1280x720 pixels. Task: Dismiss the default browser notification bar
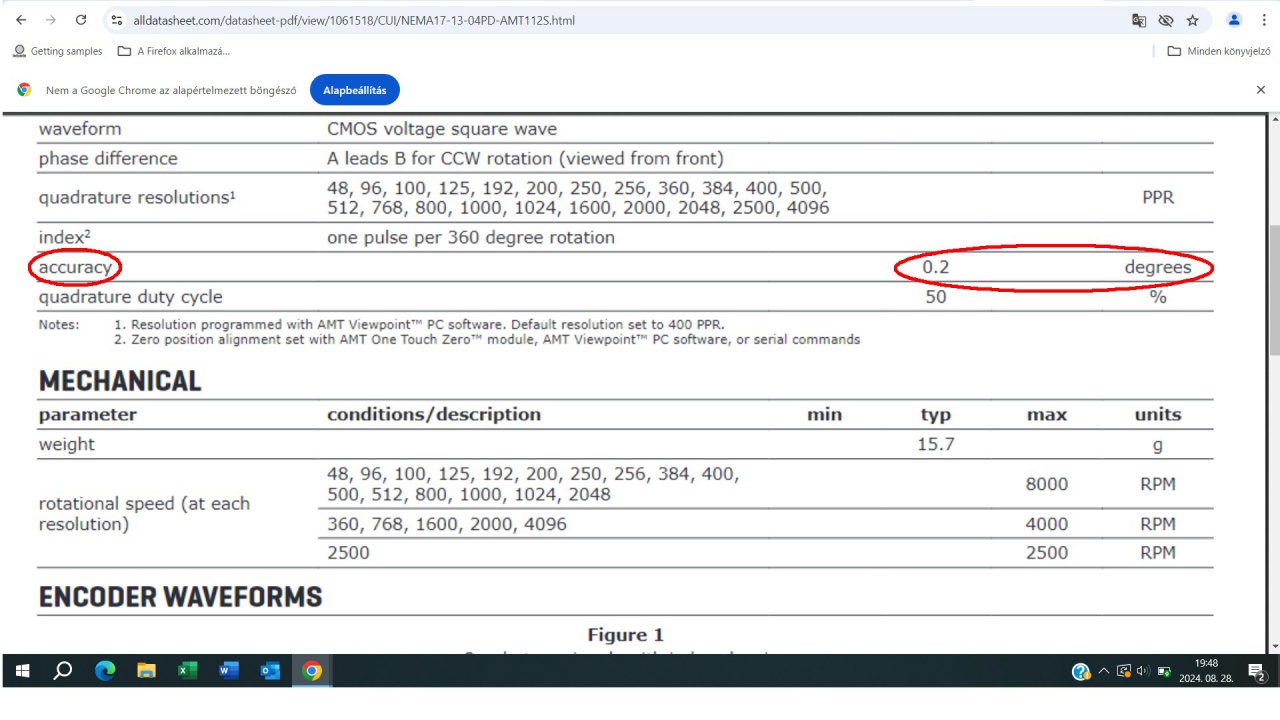1260,90
